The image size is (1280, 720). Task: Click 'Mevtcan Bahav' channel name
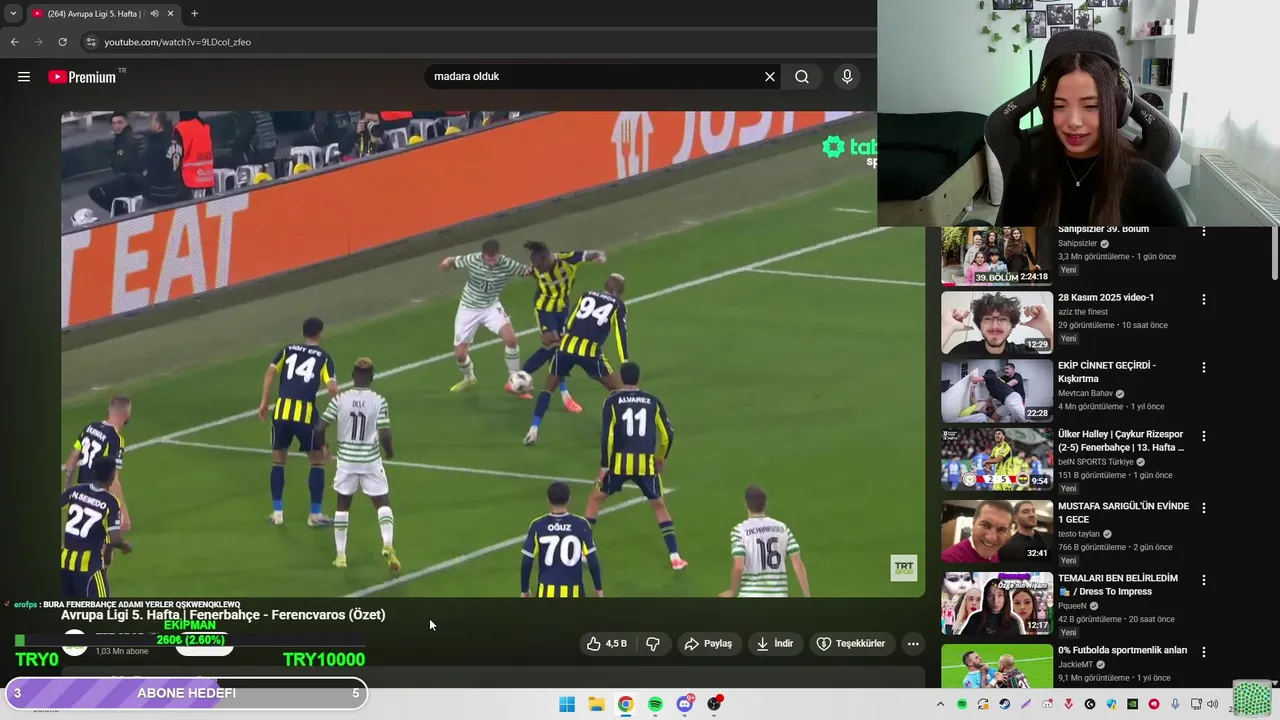(1085, 394)
